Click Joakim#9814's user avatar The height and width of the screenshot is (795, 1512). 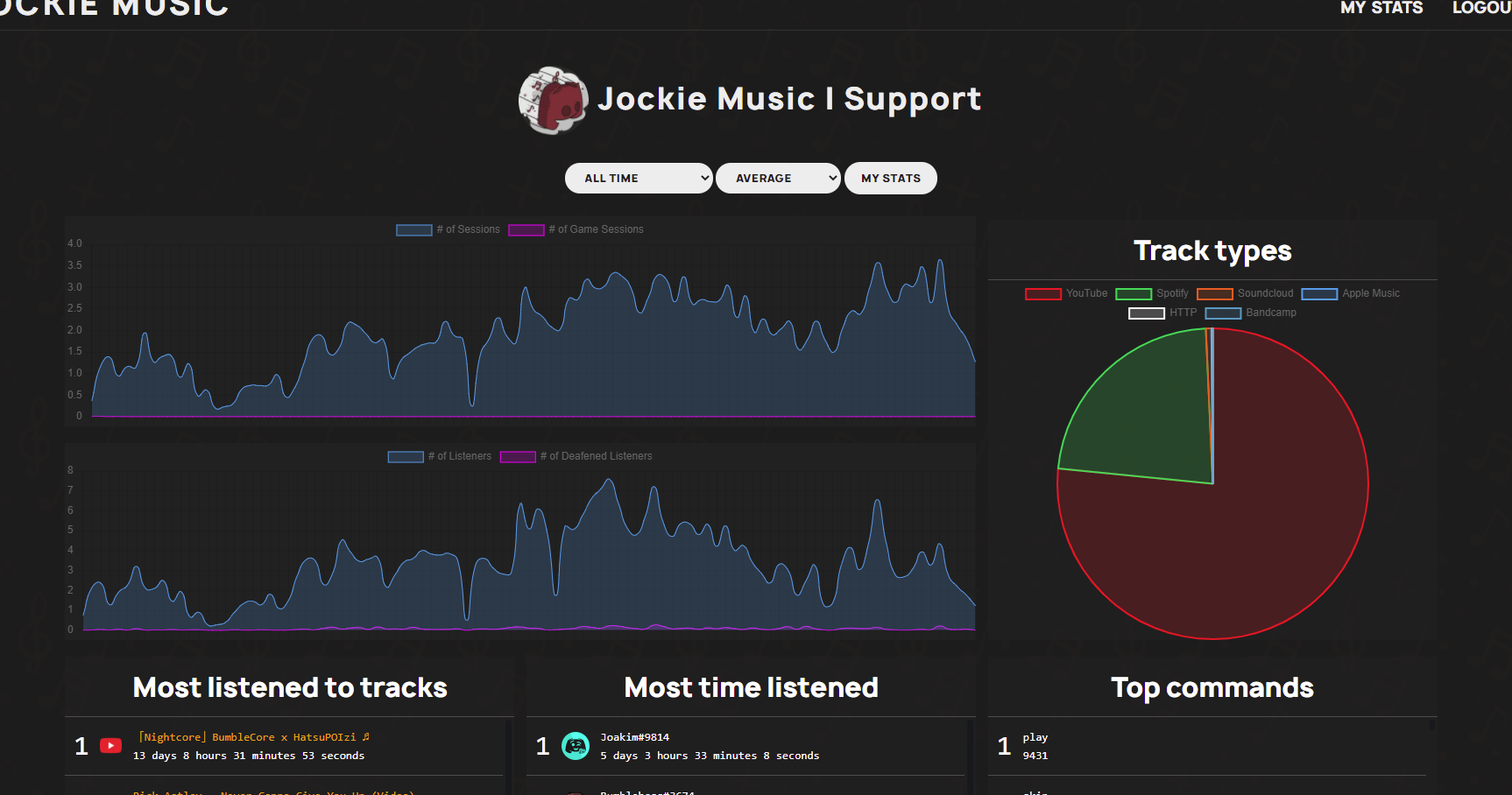(576, 746)
